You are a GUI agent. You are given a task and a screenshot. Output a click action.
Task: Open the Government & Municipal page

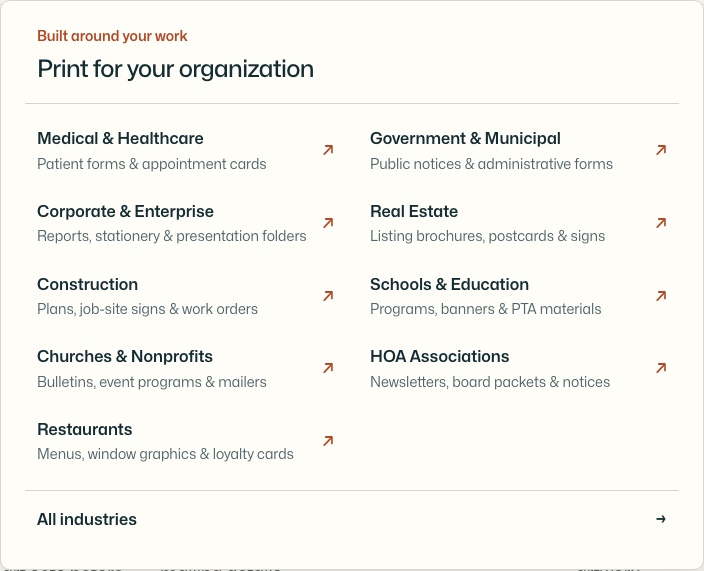tap(518, 151)
